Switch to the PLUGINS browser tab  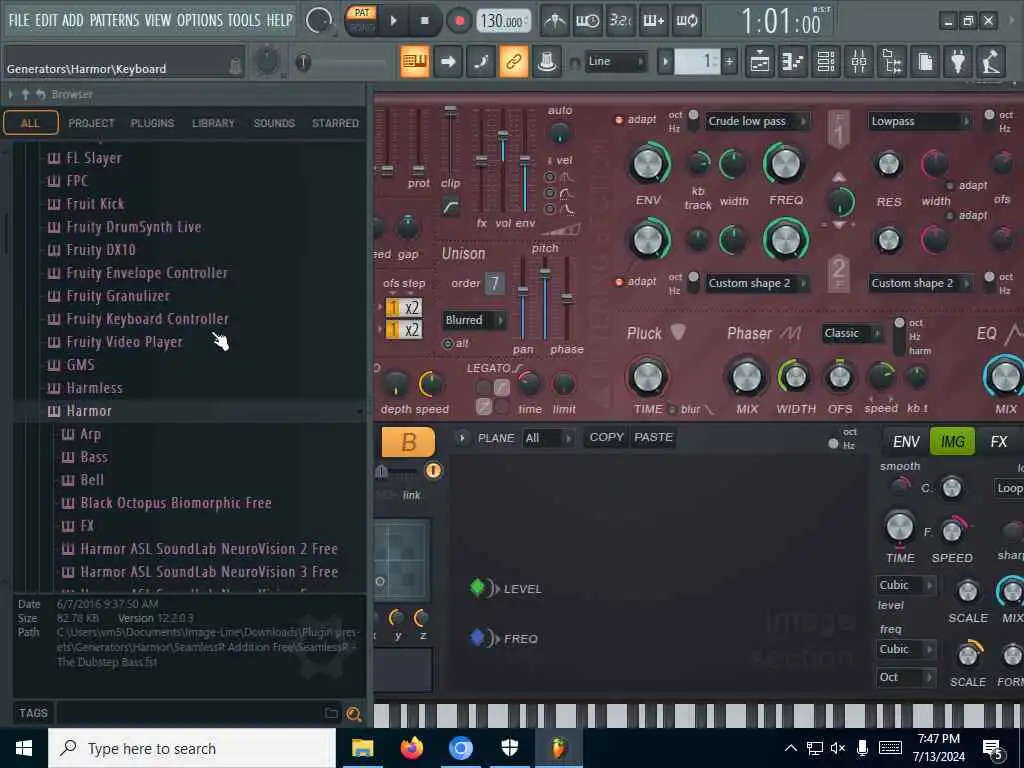(x=152, y=123)
